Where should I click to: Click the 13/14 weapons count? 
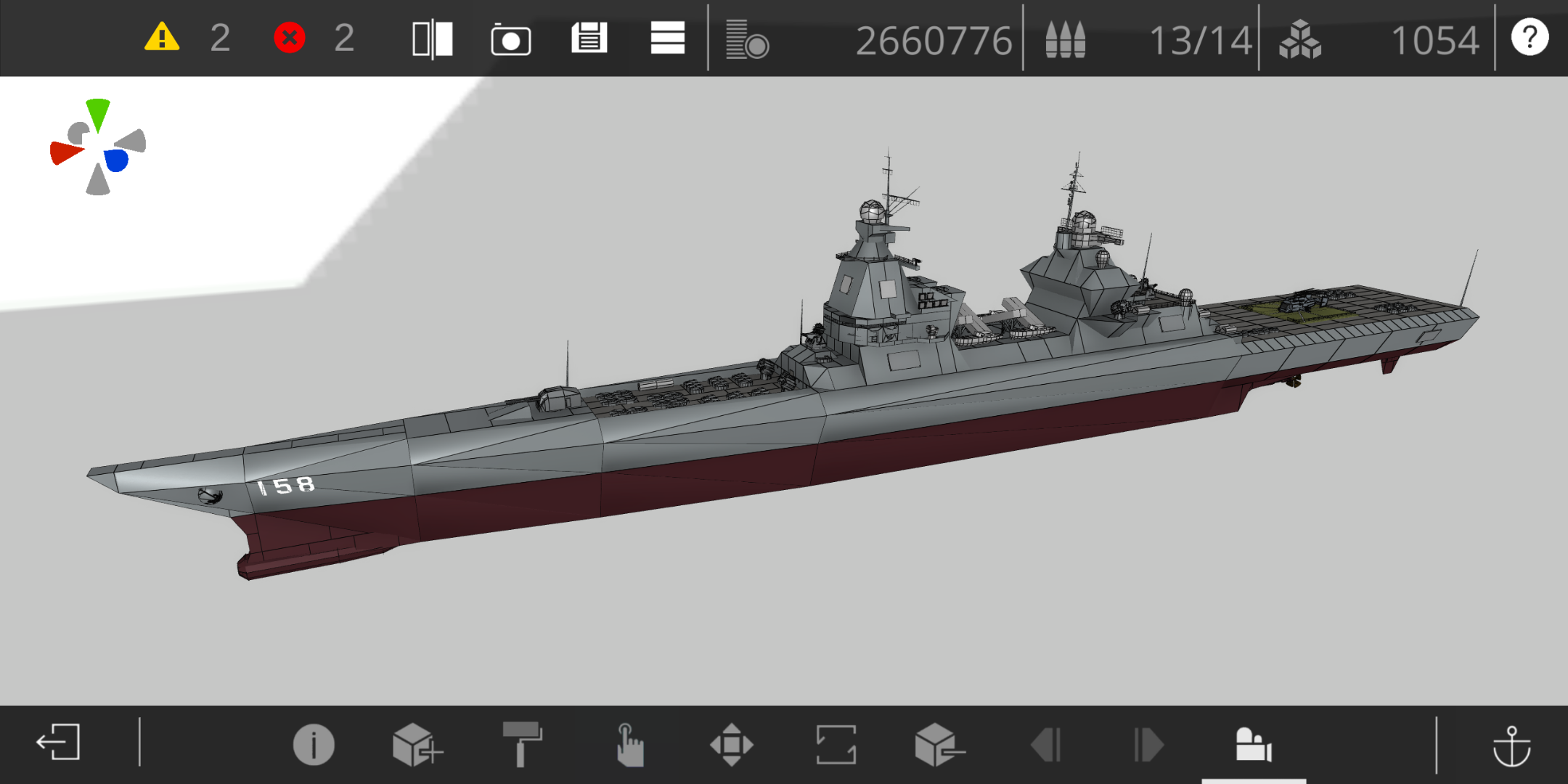1201,41
